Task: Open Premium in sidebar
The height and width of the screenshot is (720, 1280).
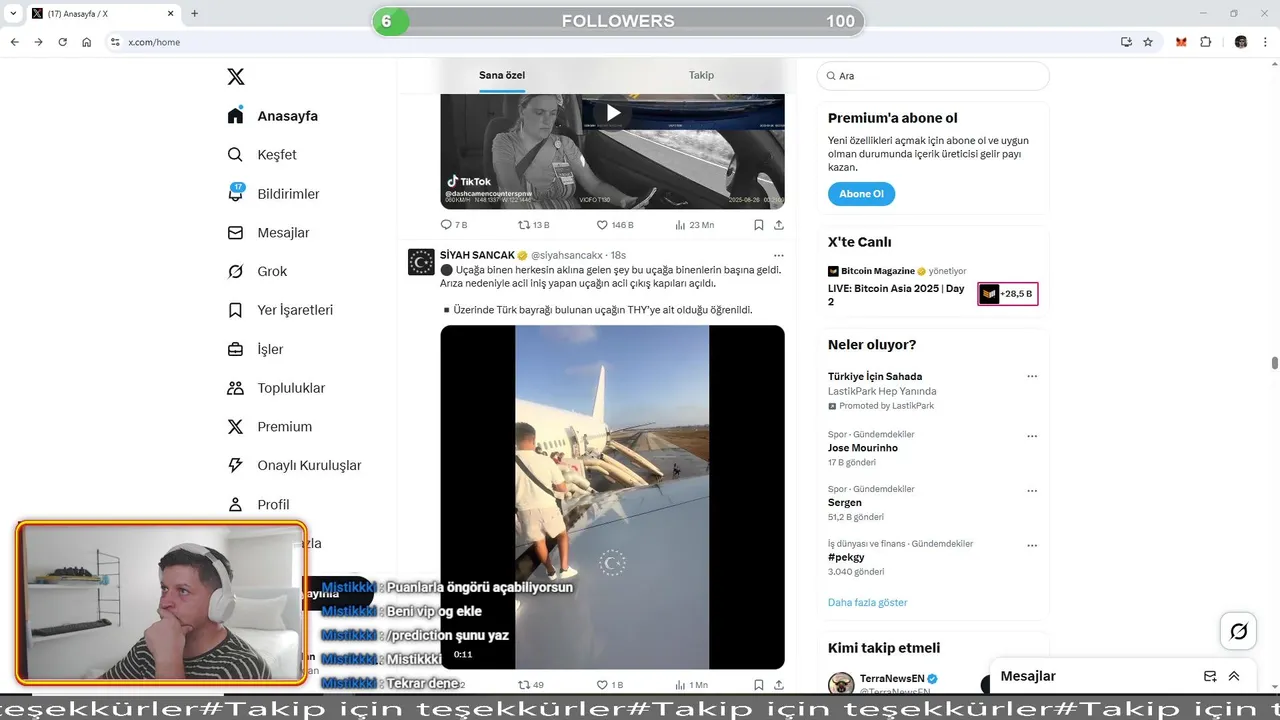Action: [x=270, y=427]
